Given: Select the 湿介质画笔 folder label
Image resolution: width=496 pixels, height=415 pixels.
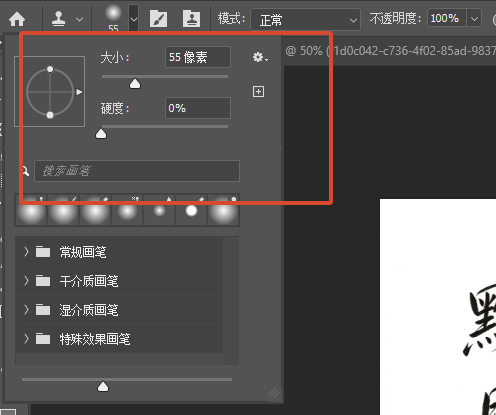Looking at the screenshot, I should [89, 310].
